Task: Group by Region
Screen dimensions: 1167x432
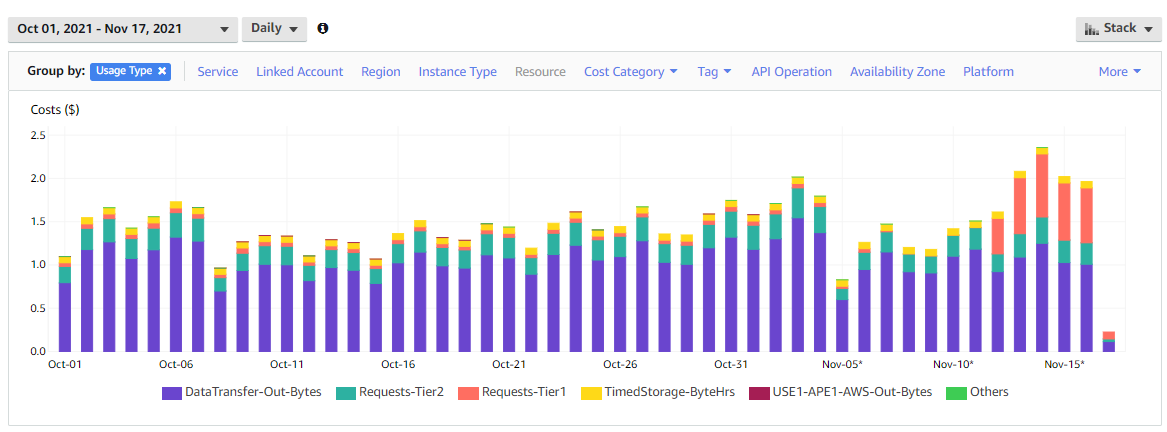Action: pos(380,72)
